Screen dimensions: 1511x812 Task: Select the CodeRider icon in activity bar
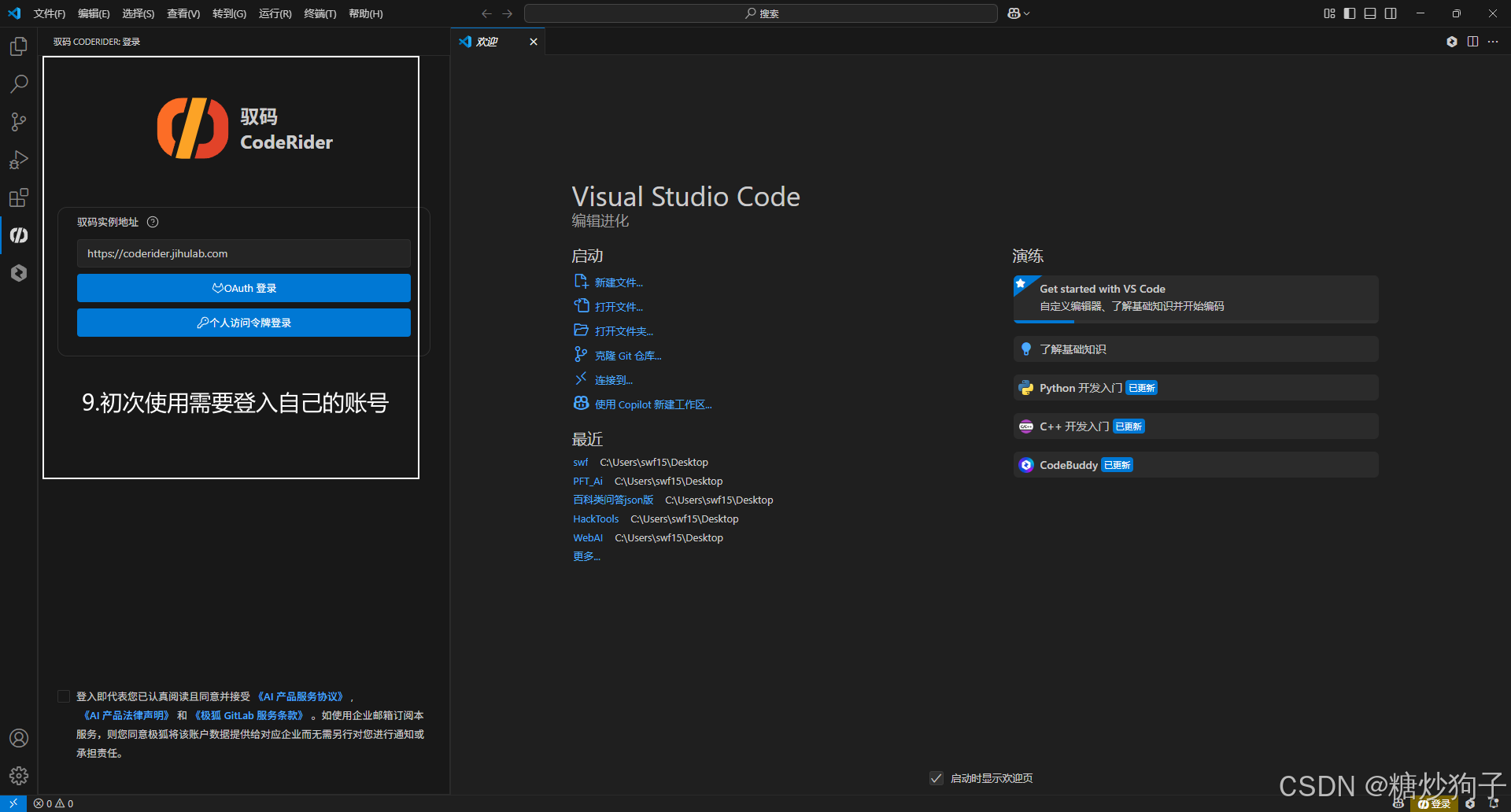(19, 235)
